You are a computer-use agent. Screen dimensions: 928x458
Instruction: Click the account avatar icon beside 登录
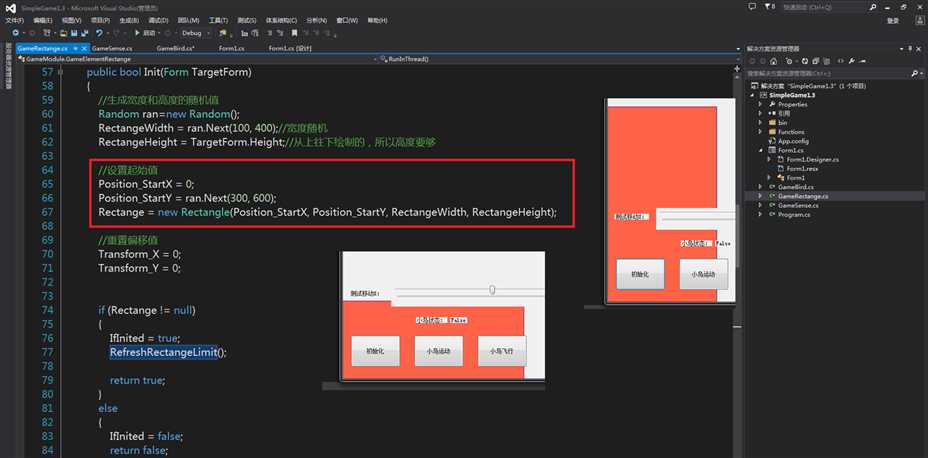click(918, 20)
